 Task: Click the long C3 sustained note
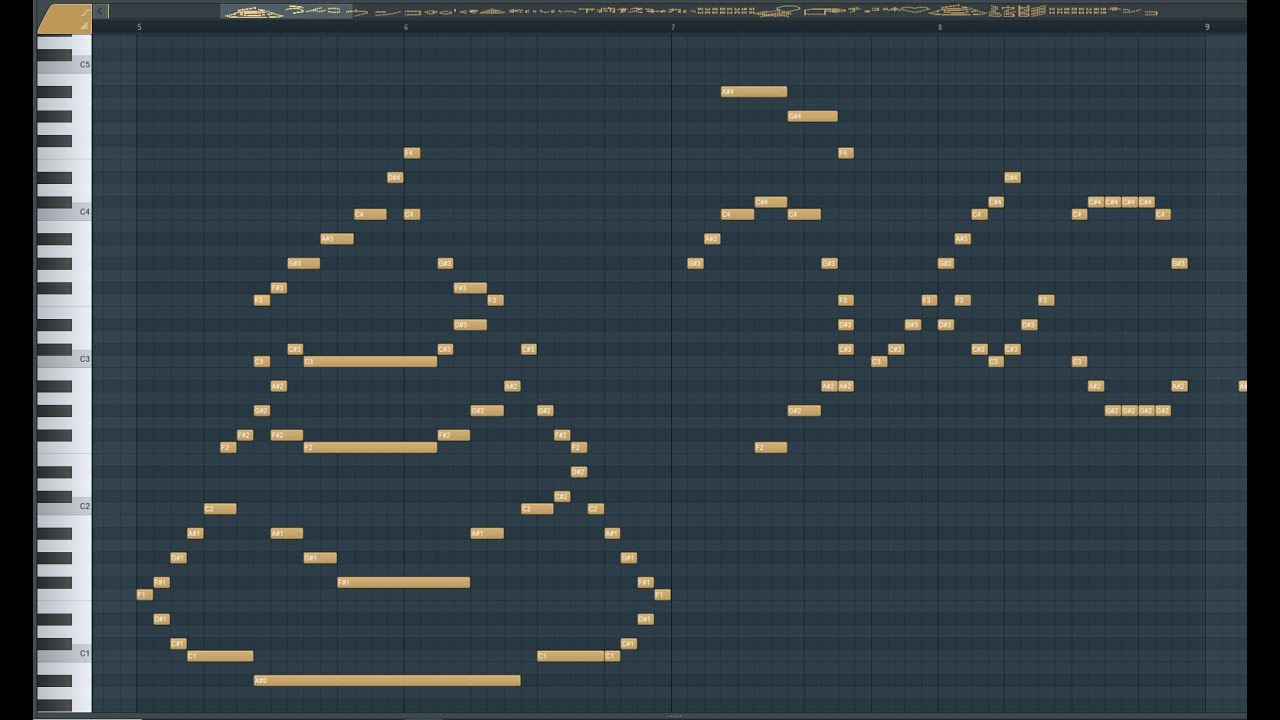click(x=370, y=362)
